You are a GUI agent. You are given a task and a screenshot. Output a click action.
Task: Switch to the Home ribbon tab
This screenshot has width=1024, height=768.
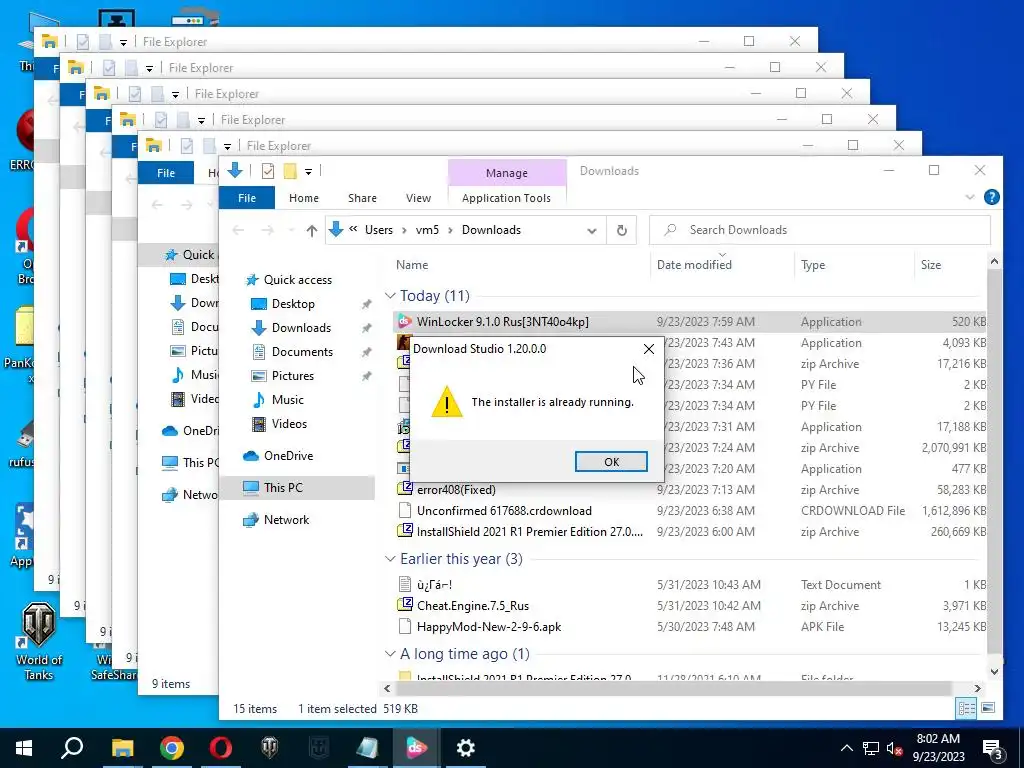pos(304,198)
